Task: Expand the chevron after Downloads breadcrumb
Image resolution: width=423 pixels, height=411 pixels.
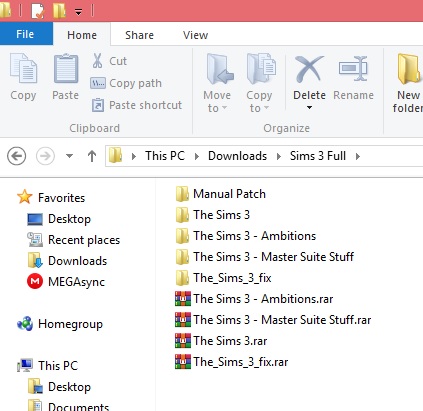Action: 279,156
